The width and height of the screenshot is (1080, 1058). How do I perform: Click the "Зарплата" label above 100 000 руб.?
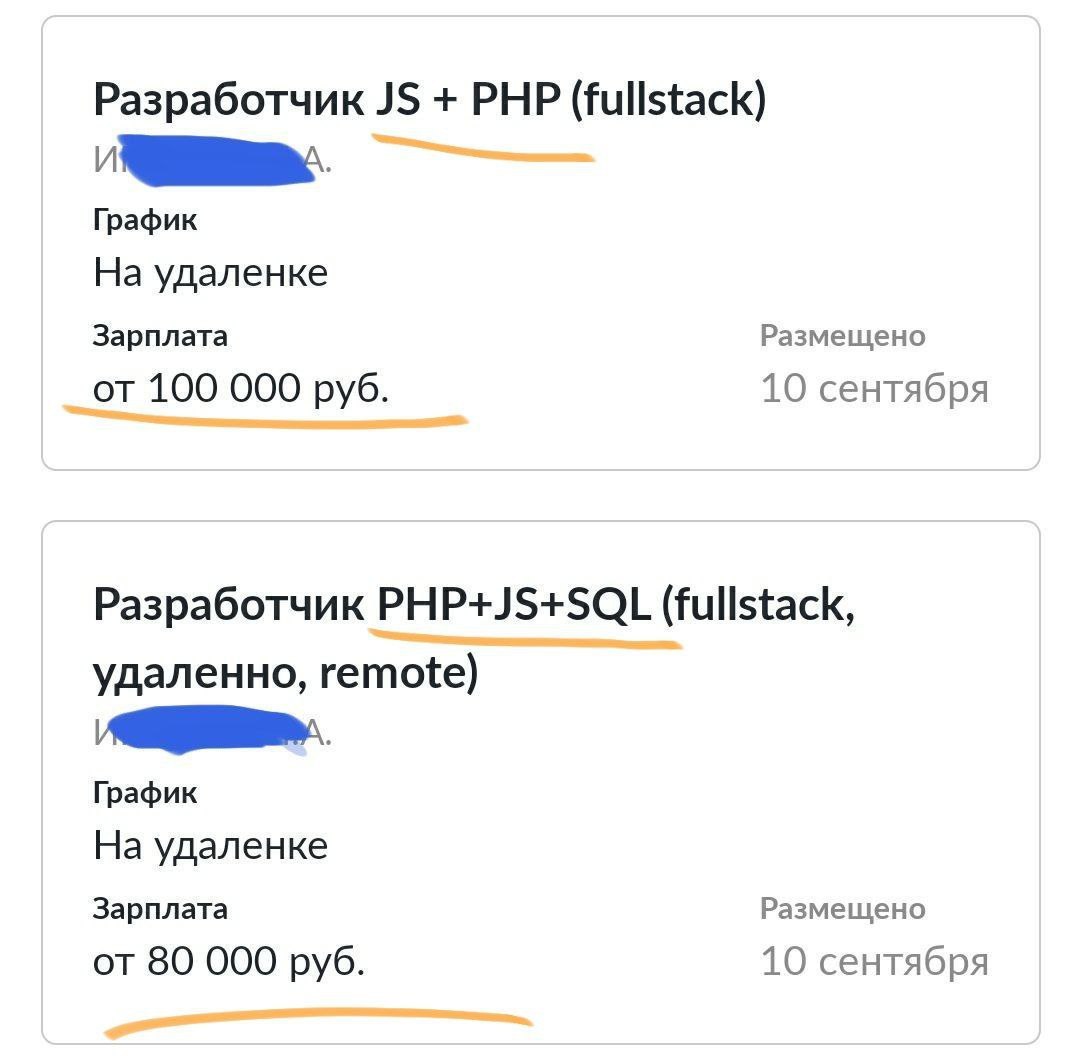(160, 336)
